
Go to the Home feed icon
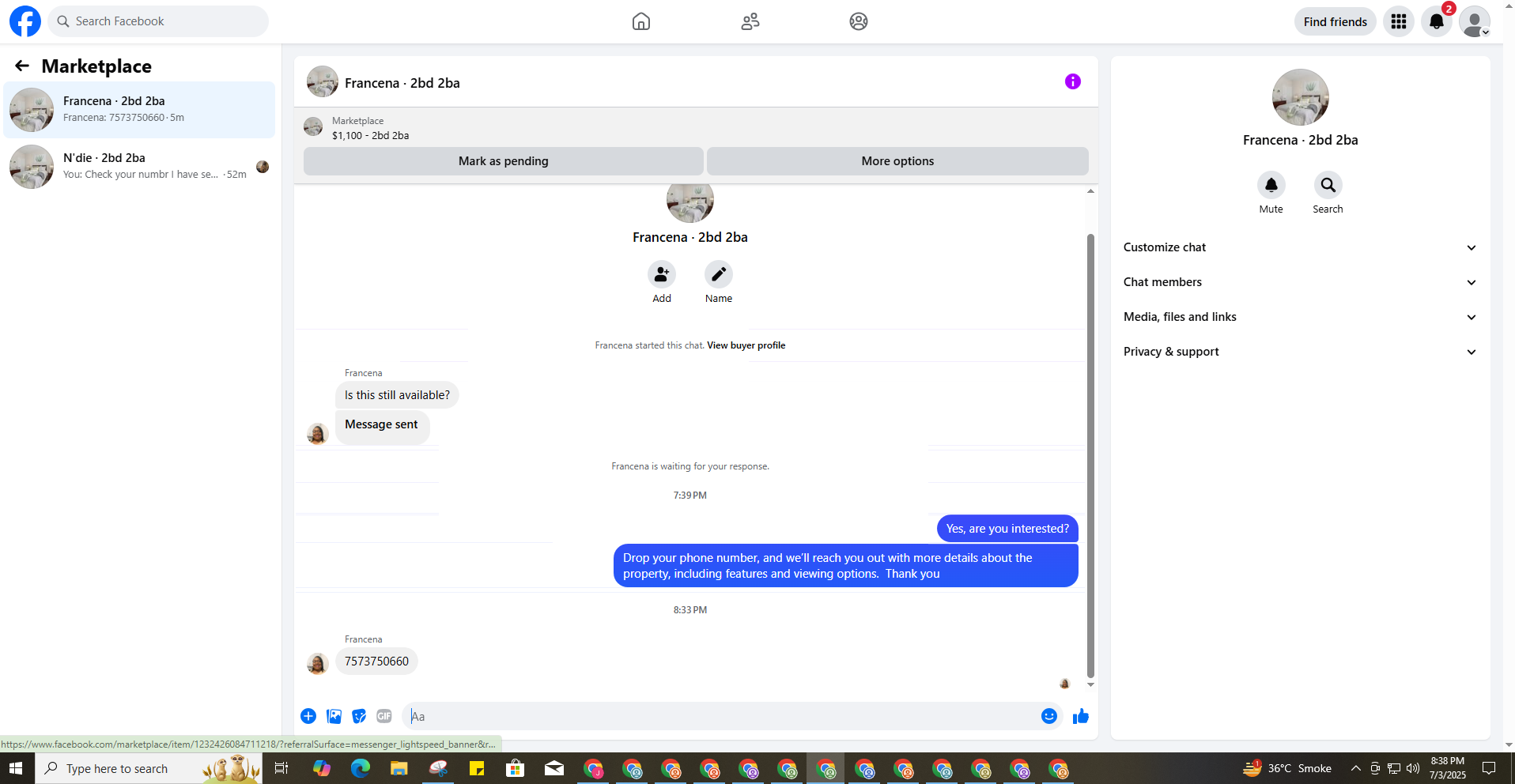641,21
